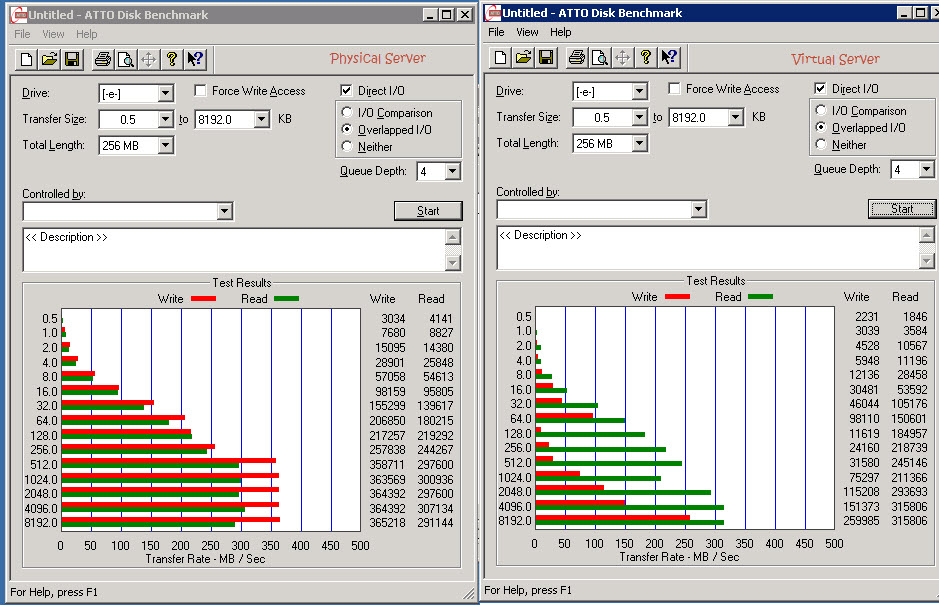Open 8192.0 max transfer dropdown in Virtual Server window
Screen dimensions: 939x605
(x=736, y=117)
